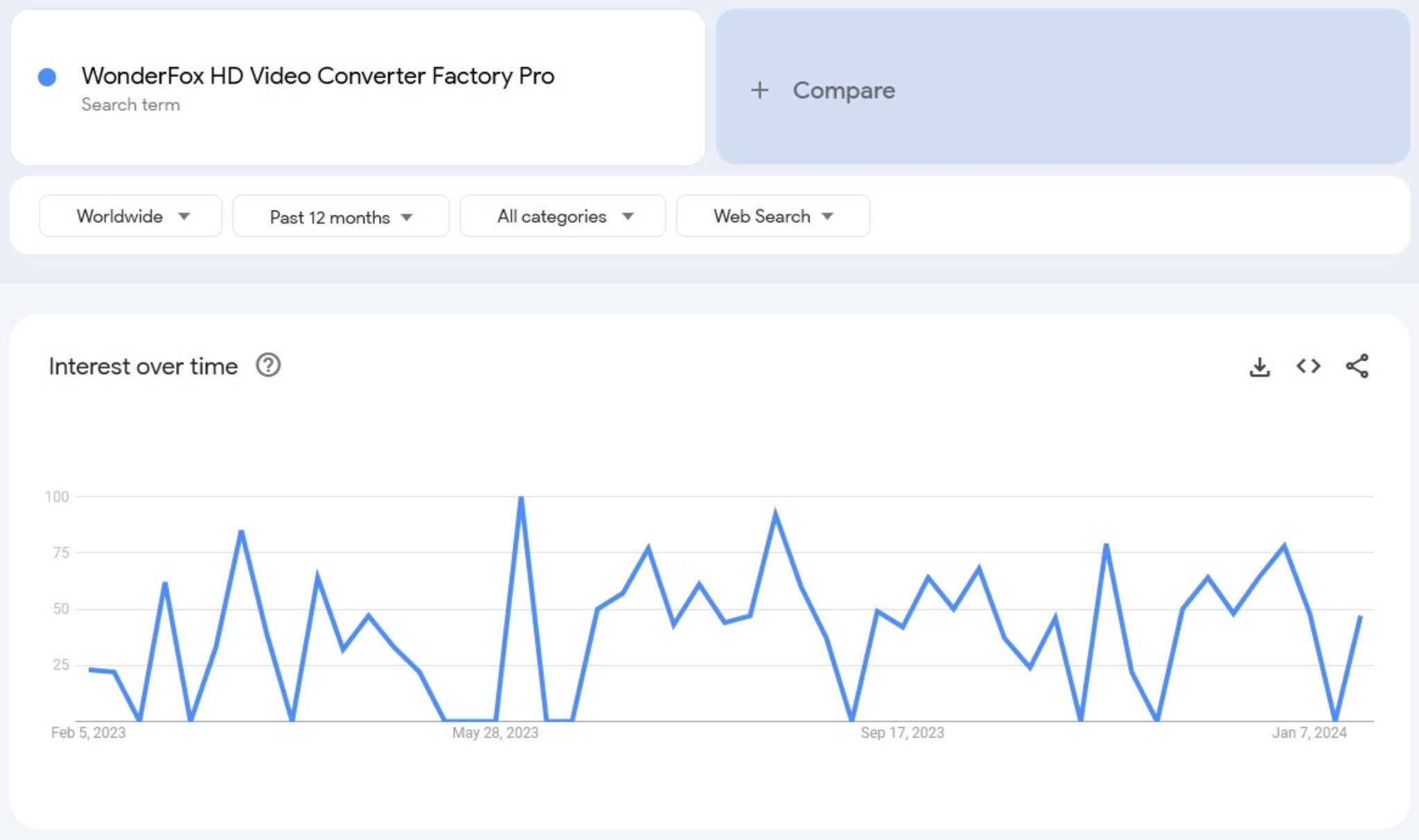Click the 100 value gridline label
The height and width of the screenshot is (840, 1419).
click(58, 496)
